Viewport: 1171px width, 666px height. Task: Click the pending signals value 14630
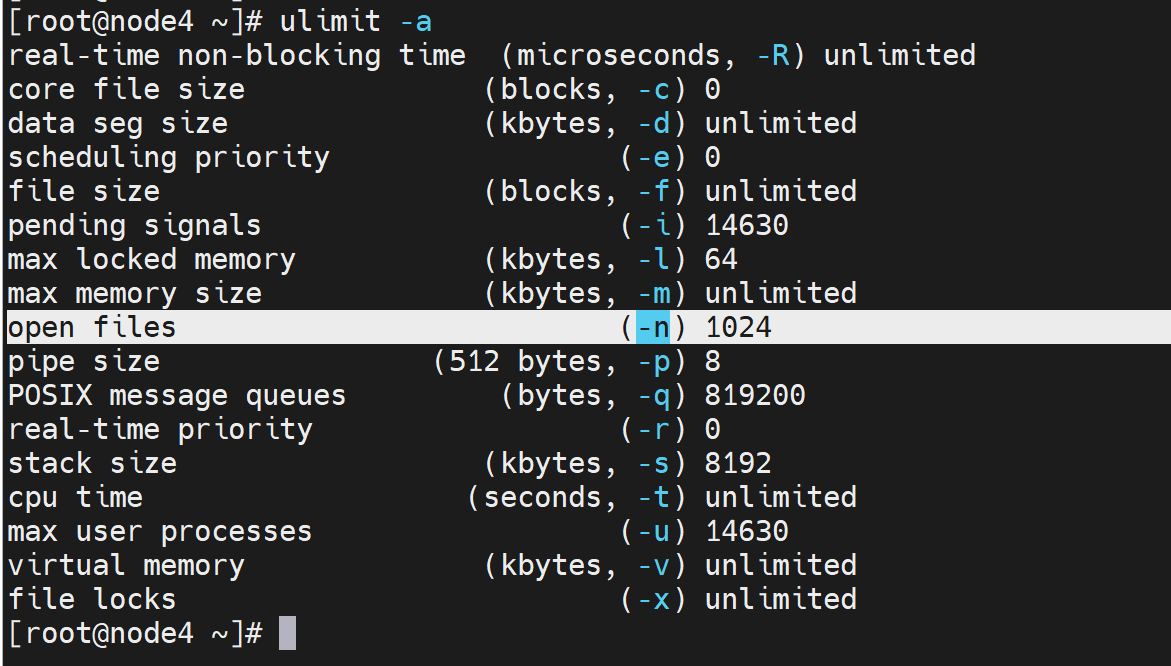[x=746, y=225]
